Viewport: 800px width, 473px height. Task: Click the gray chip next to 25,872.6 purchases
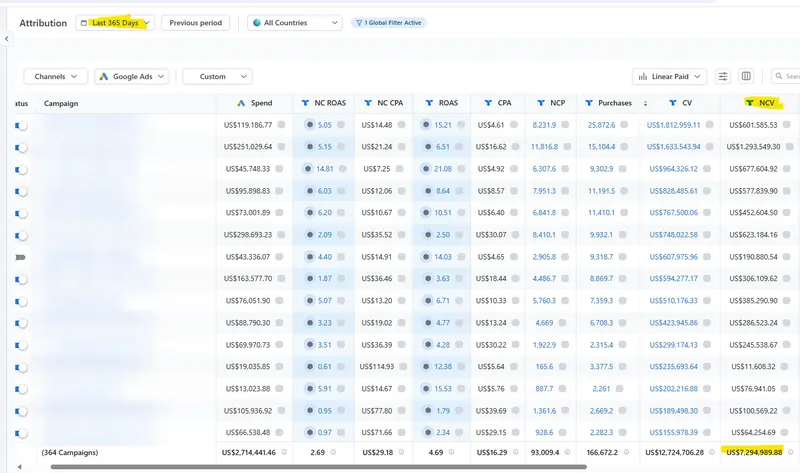(x=624, y=125)
